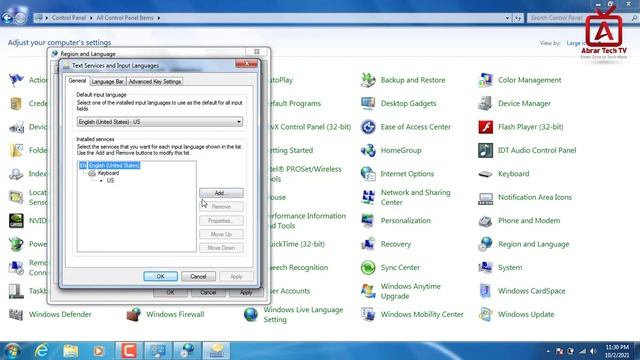This screenshot has height=360, width=640.
Task: Click All Control Panel Items breadcrumb
Action: click(x=125, y=18)
